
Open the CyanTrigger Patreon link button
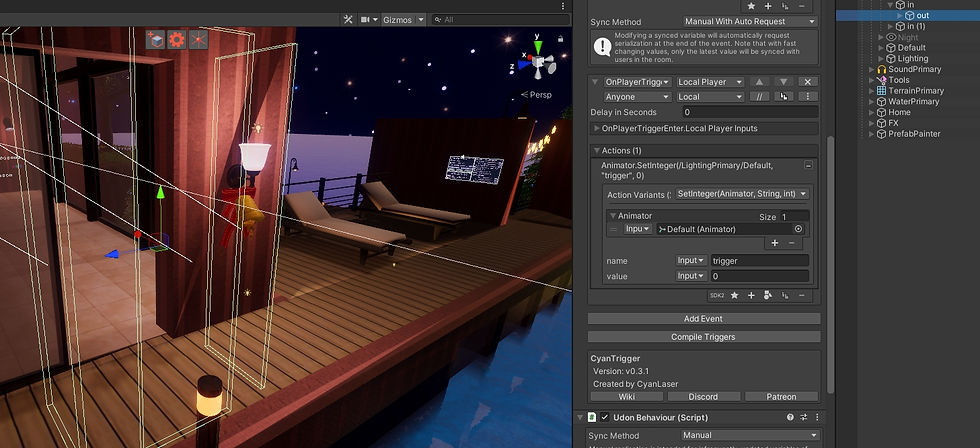pyautogui.click(x=781, y=397)
